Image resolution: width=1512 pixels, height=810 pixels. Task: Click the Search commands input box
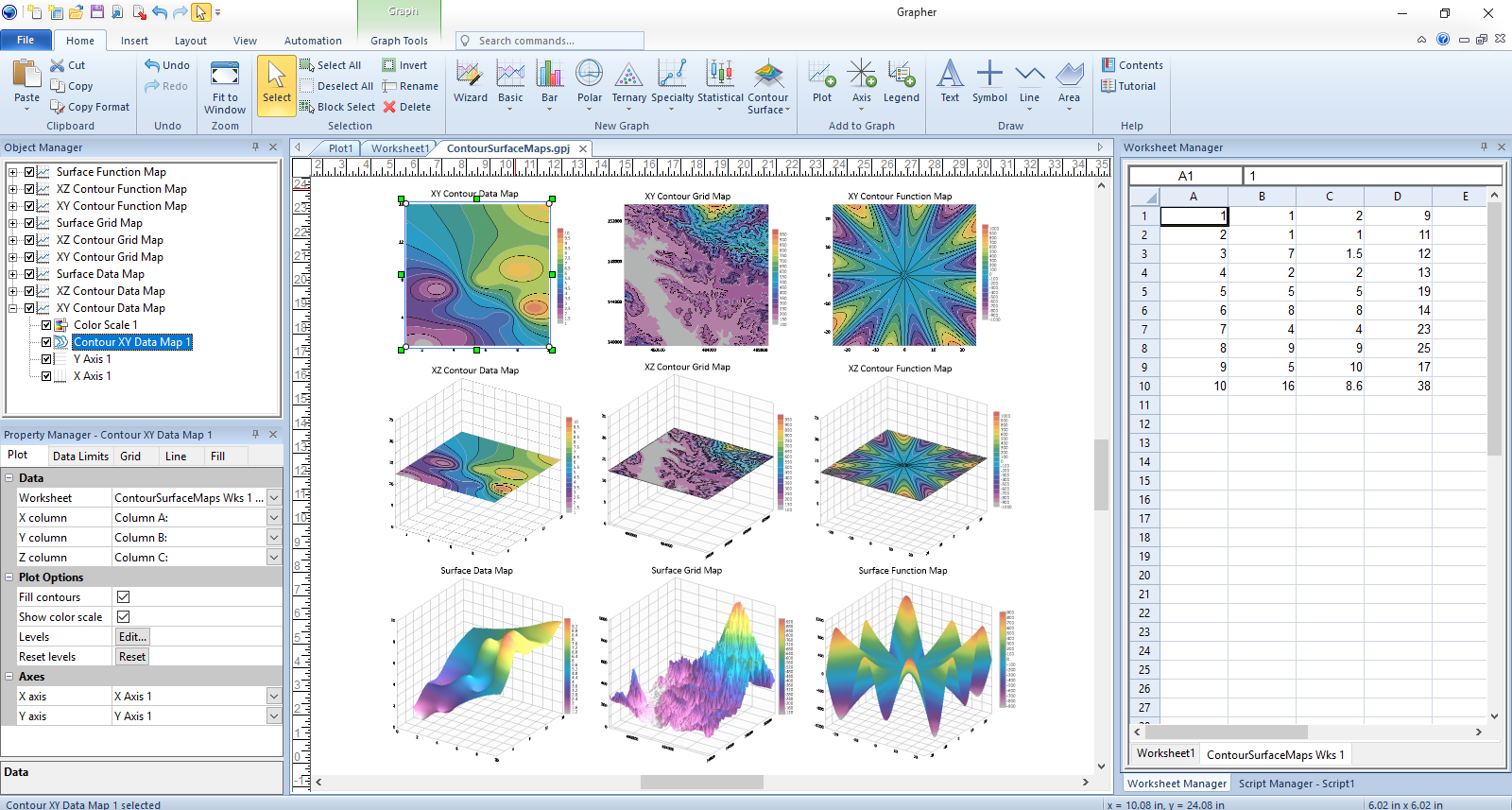[558, 41]
